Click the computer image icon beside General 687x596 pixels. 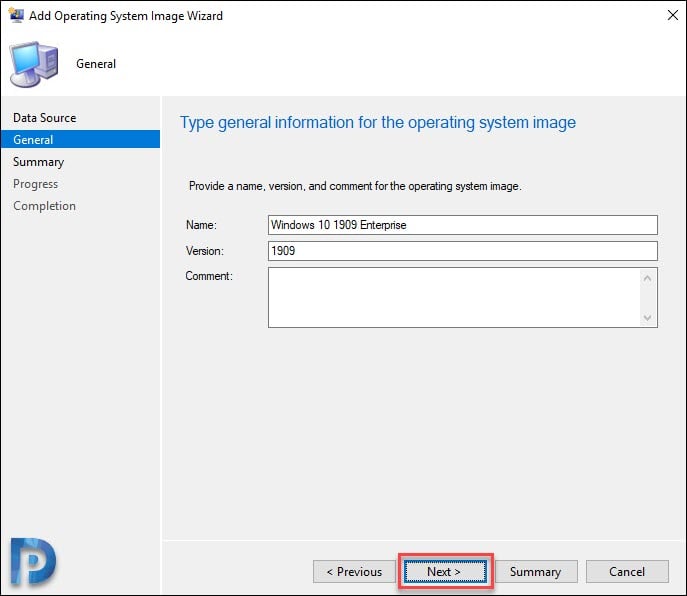point(34,64)
